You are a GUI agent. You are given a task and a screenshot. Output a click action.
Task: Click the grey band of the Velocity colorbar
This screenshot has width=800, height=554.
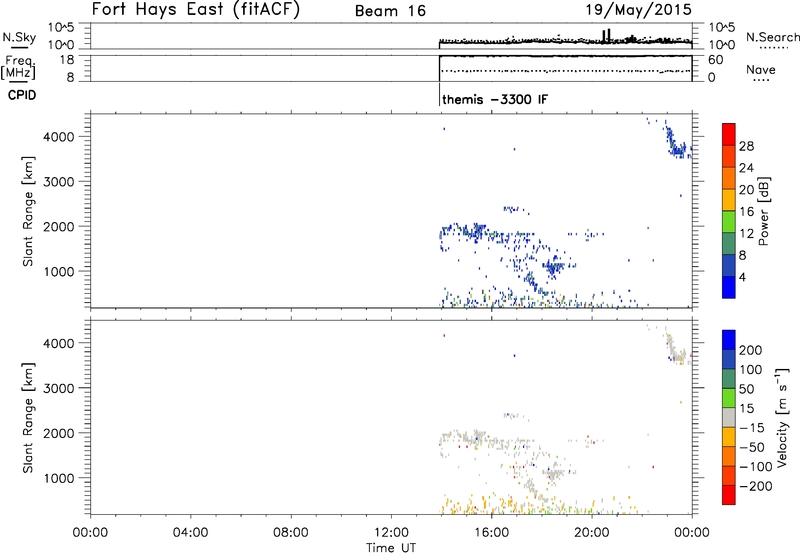tap(729, 418)
